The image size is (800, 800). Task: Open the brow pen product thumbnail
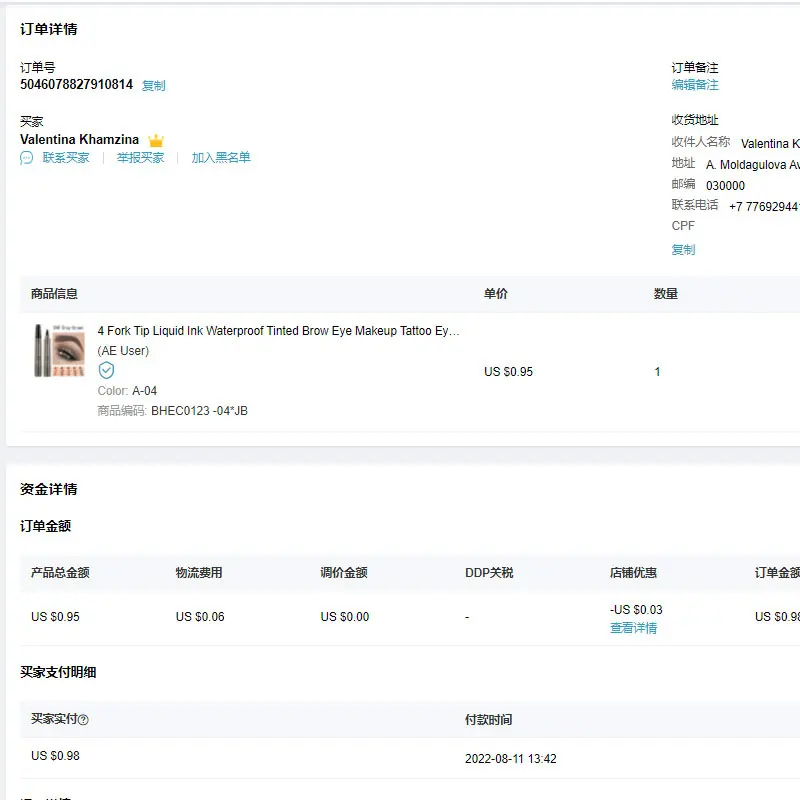59,349
